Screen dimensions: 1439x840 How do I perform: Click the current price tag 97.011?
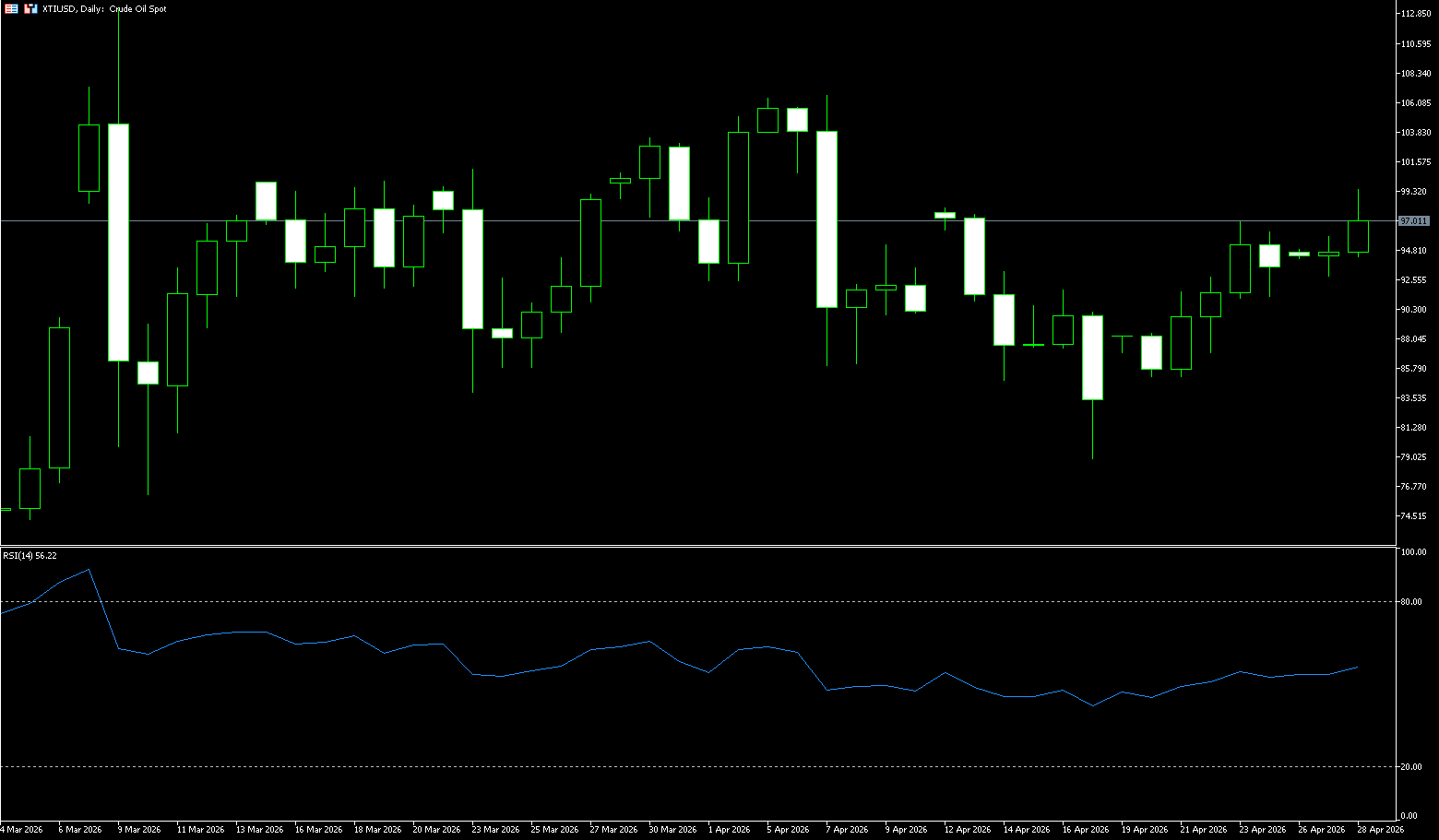point(1414,221)
